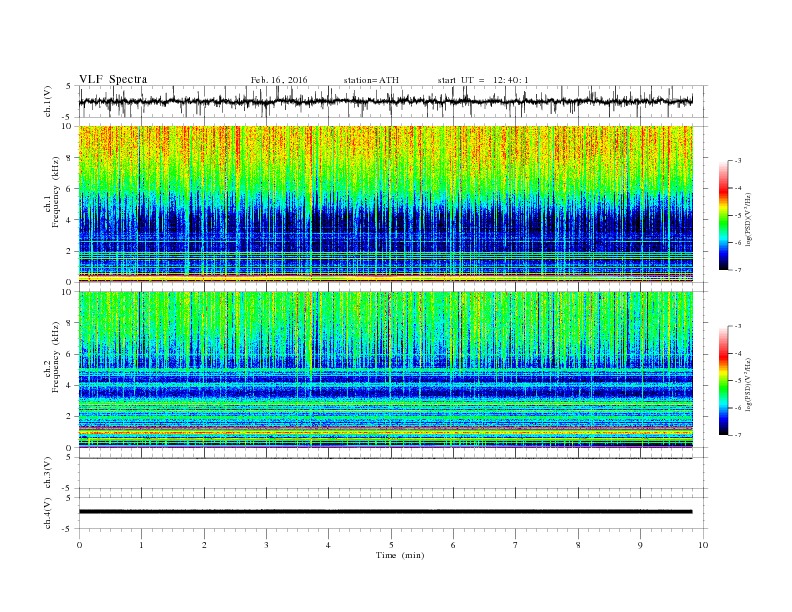Click the "5" volt tick of the ch.1 waveform
Viewport: 792px width, 612px height.
pyautogui.click(x=69, y=86)
